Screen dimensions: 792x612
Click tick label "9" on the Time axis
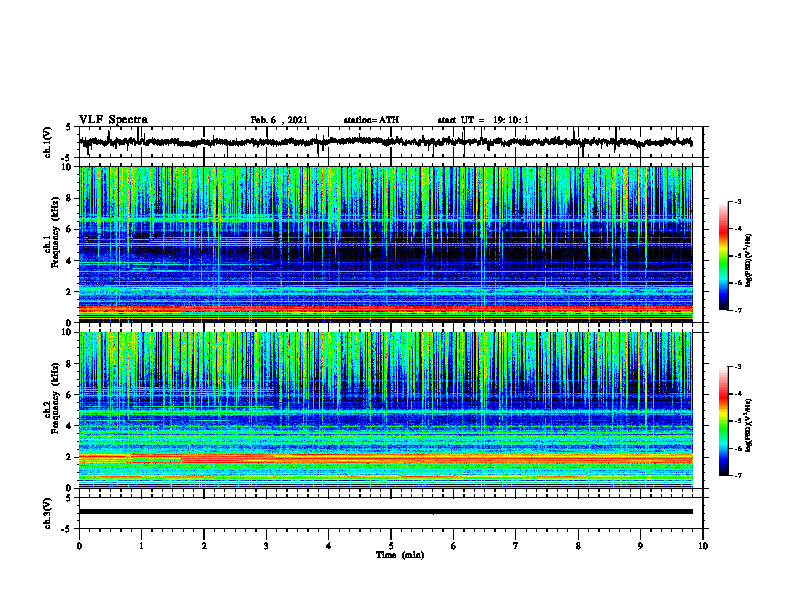(x=640, y=546)
